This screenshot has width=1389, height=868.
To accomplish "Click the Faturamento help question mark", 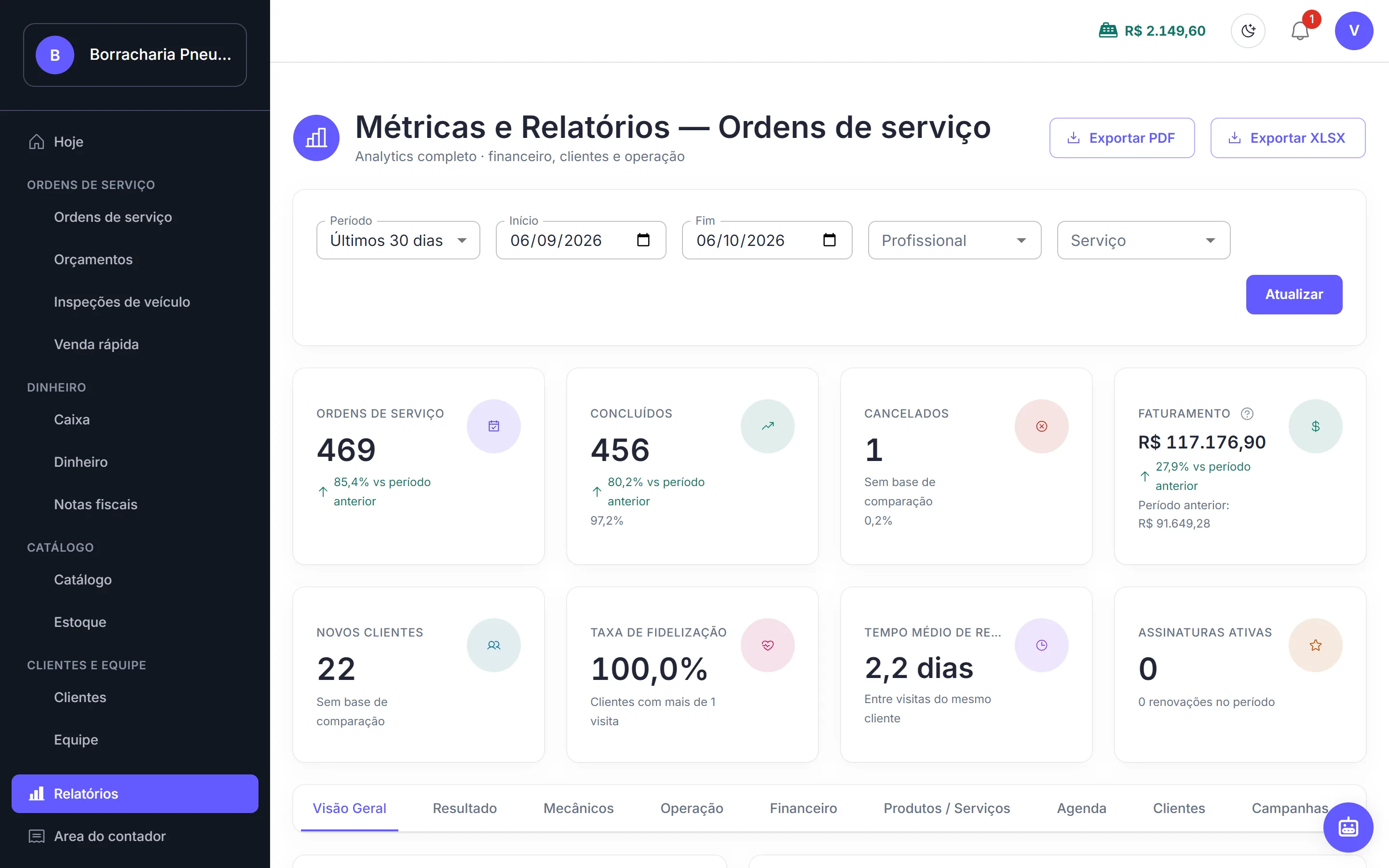I will click(x=1247, y=413).
